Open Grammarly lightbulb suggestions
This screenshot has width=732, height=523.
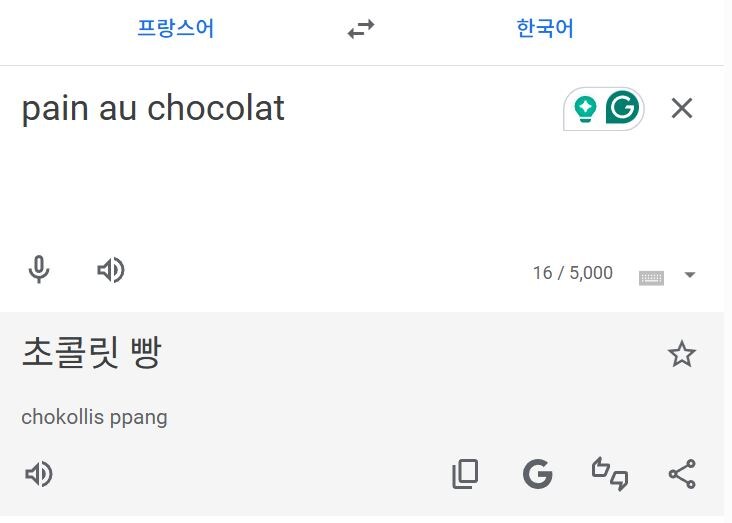click(x=585, y=108)
